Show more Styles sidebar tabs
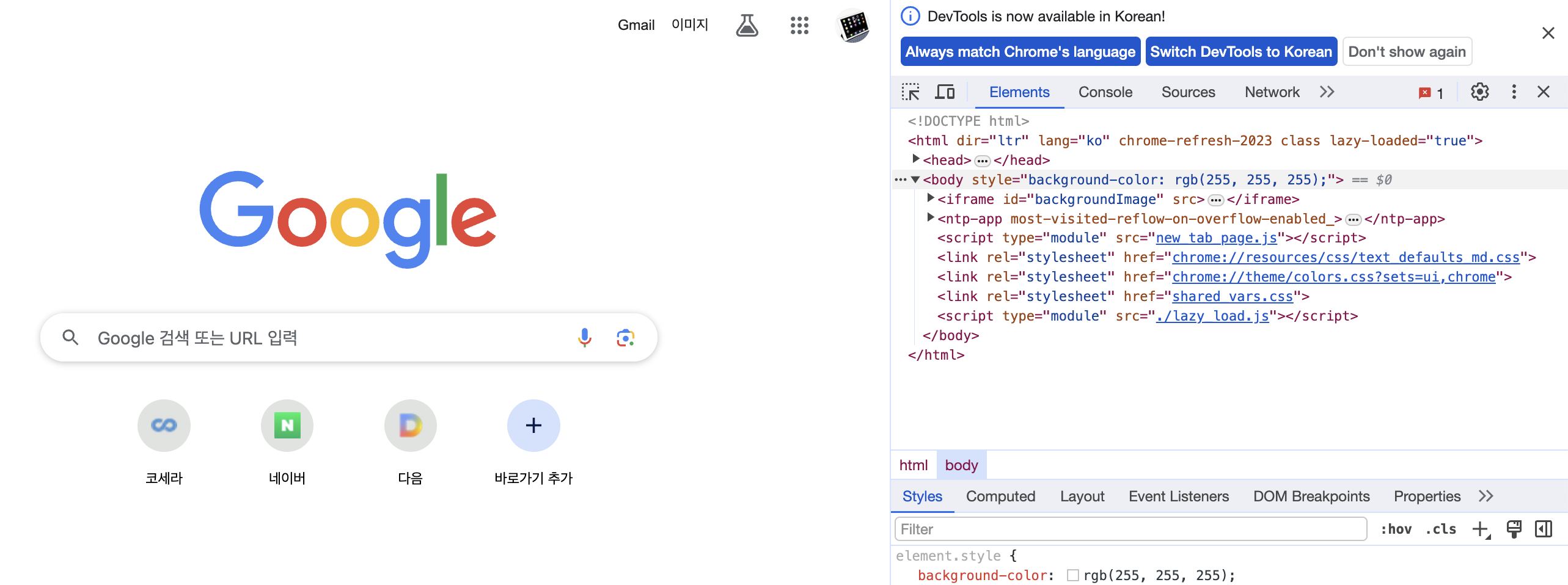Image resolution: width=1568 pixels, height=585 pixels. [1486, 496]
